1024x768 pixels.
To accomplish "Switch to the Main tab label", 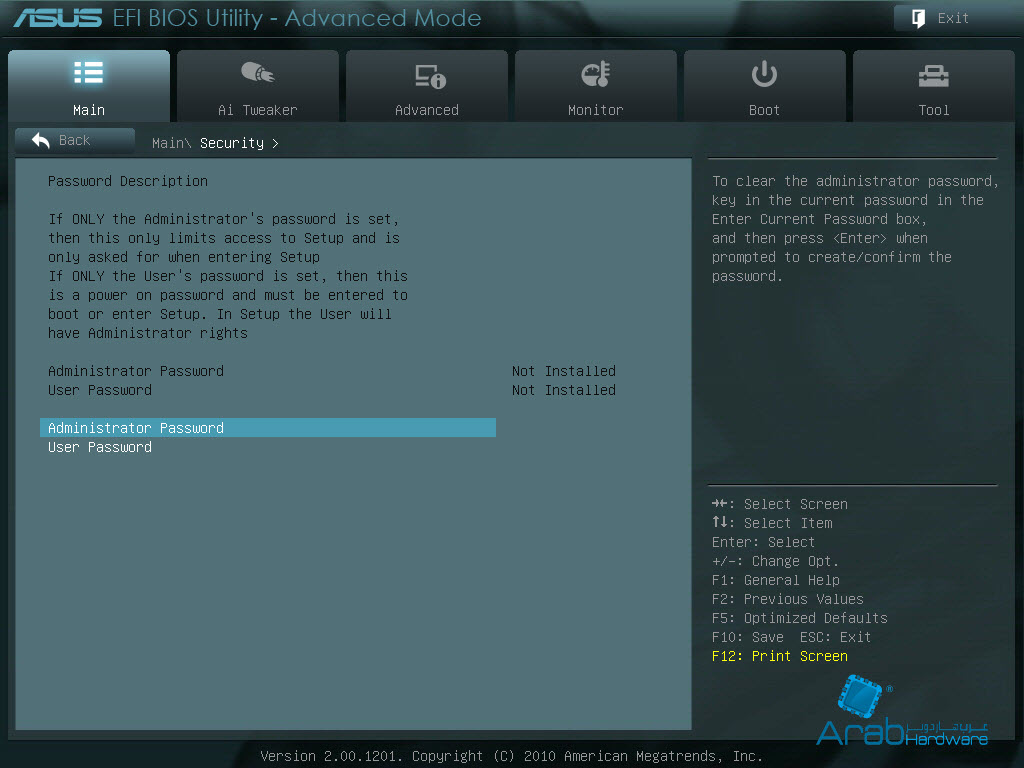I will point(89,110).
